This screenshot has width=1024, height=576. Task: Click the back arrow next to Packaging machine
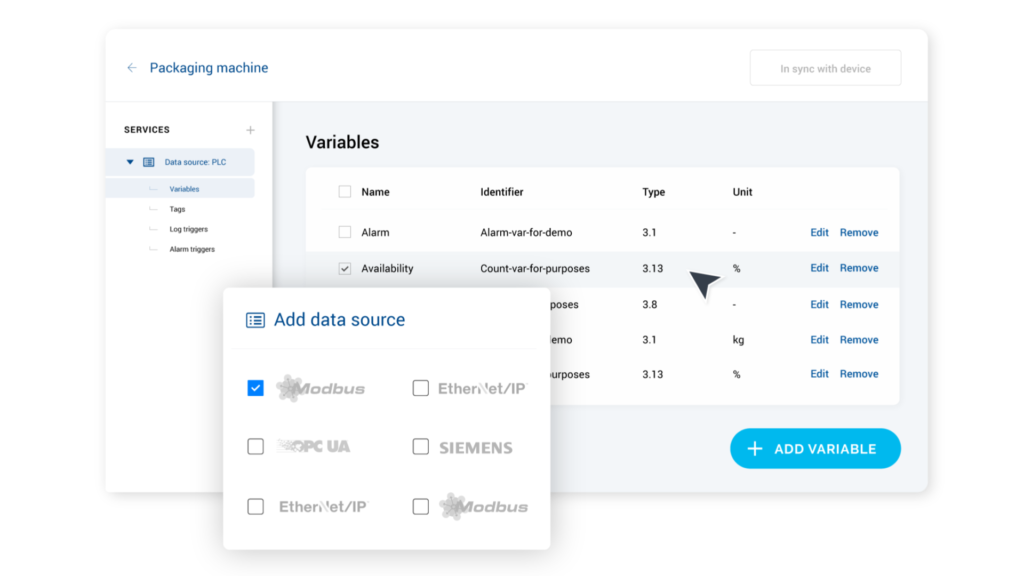pyautogui.click(x=131, y=67)
